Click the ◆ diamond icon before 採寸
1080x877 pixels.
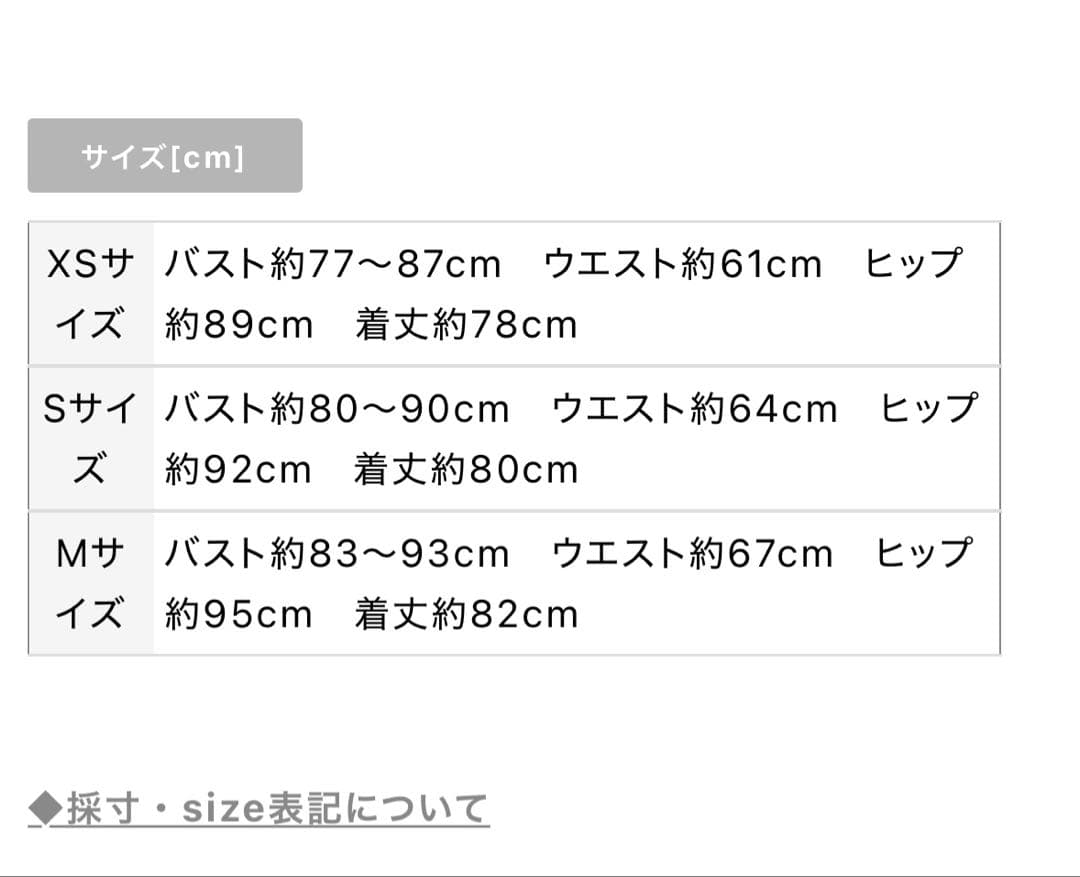click(x=46, y=808)
